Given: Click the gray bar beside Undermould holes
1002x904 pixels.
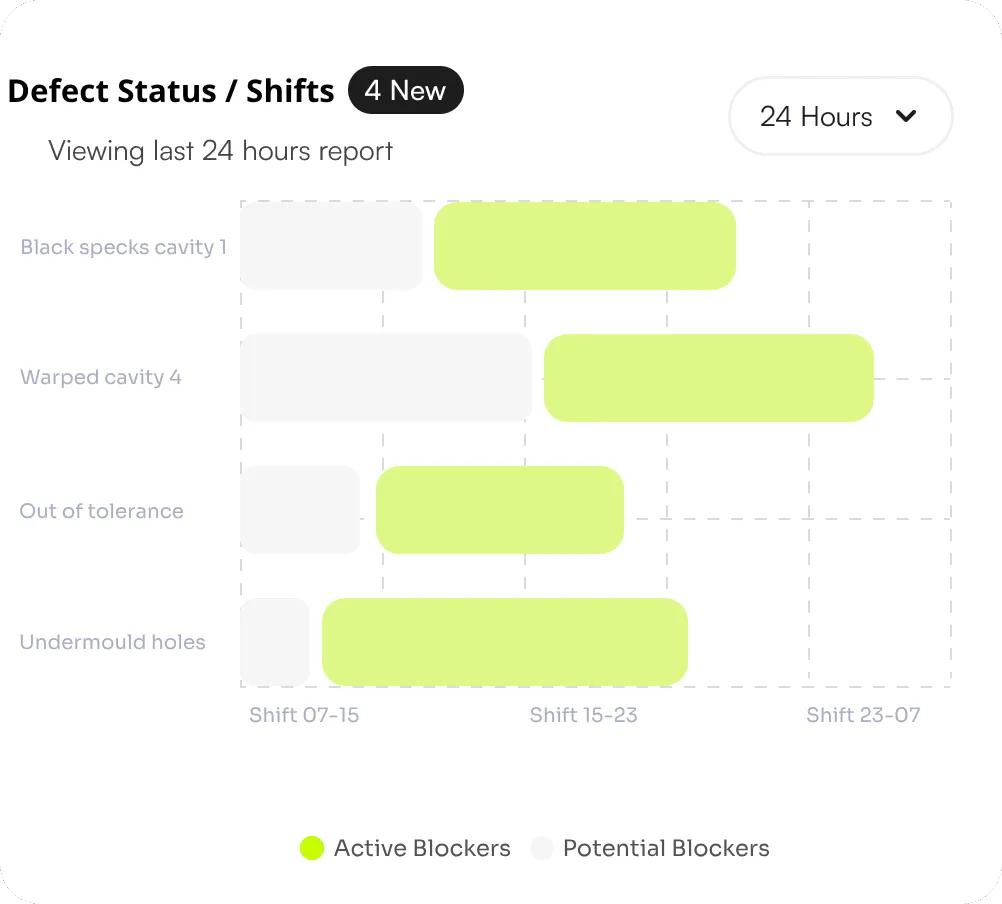Looking at the screenshot, I should (275, 642).
